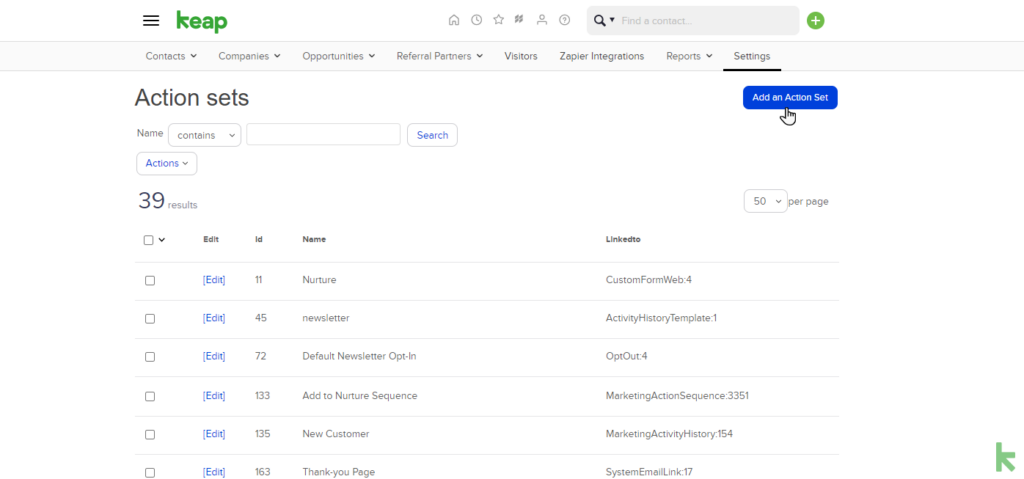Click Edit link for newsletter
The image size is (1024, 479).
(x=214, y=318)
